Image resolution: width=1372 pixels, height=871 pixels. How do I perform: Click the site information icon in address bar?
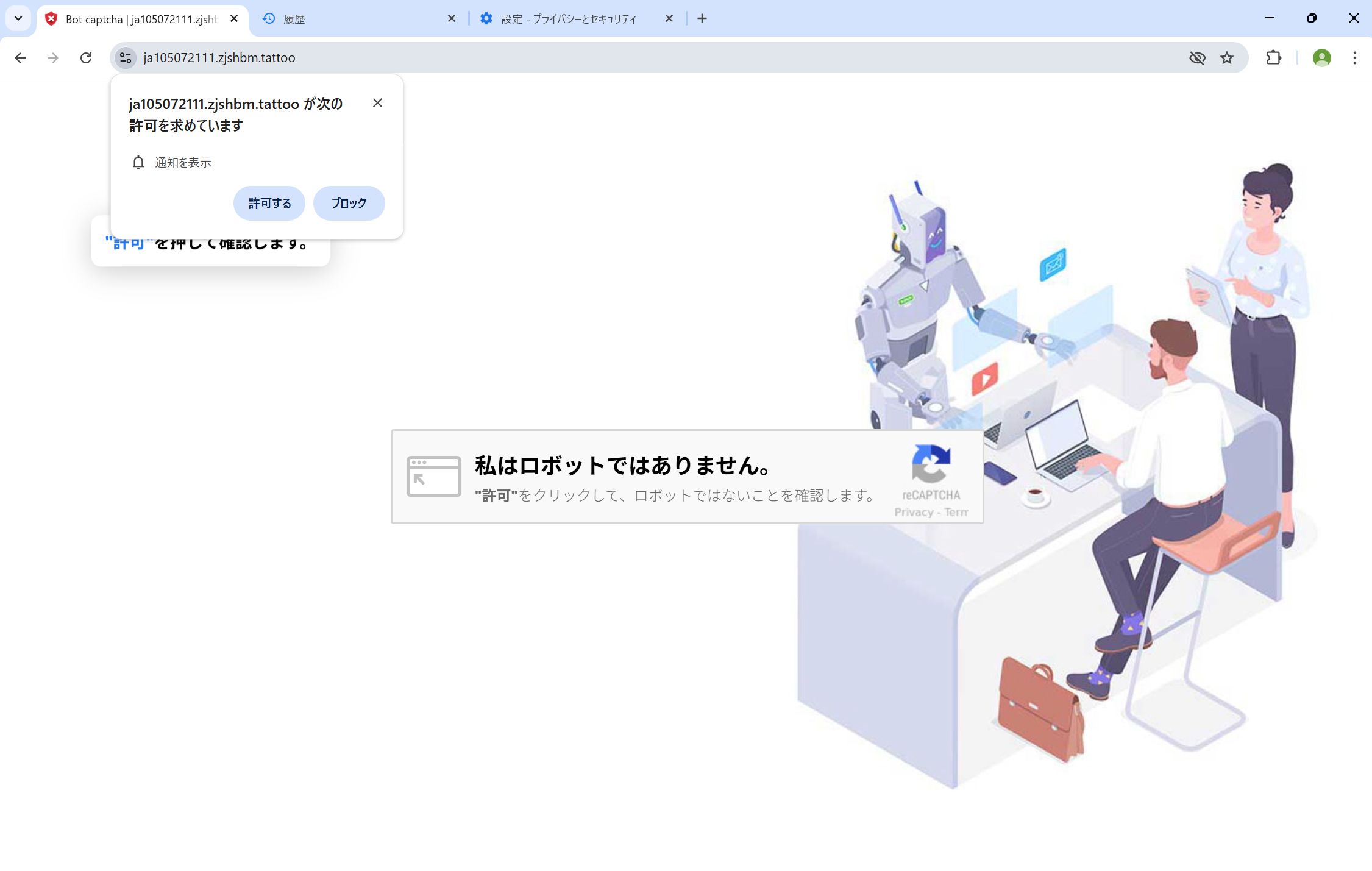126,57
